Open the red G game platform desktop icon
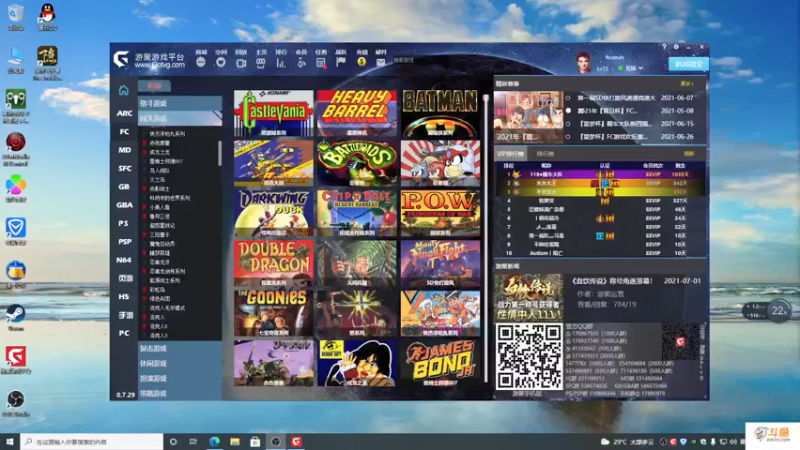800x450 pixels. pyautogui.click(x=16, y=360)
